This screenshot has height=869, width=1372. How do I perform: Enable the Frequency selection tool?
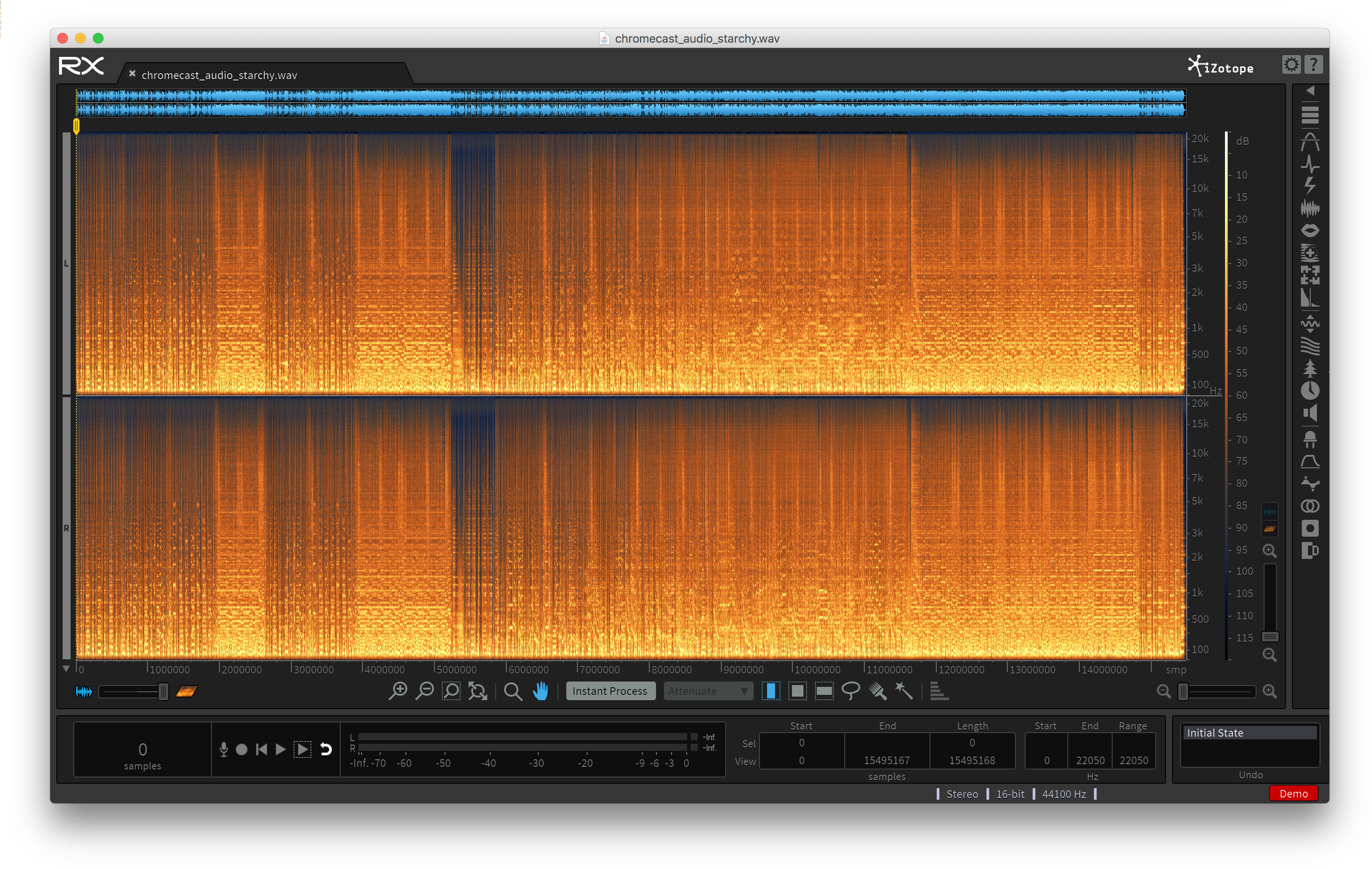[x=824, y=691]
